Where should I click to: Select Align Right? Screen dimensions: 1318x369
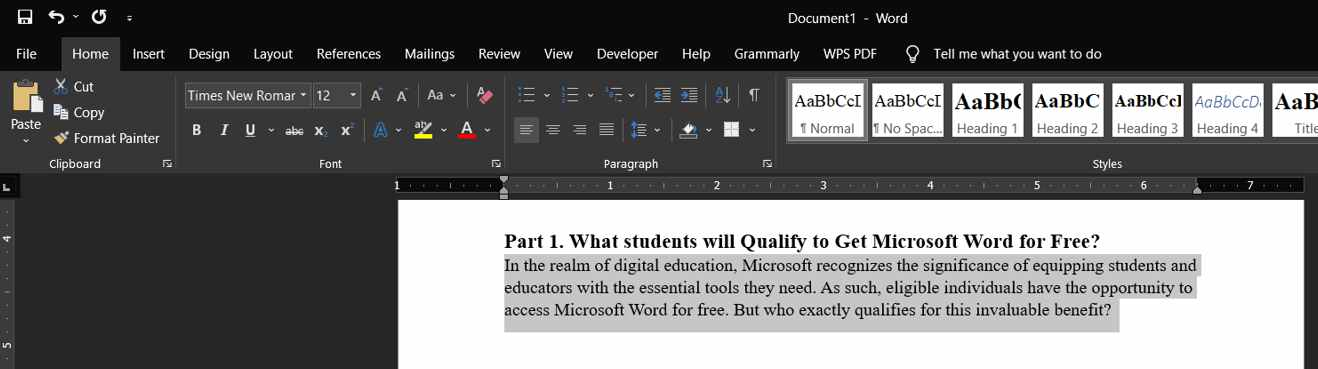click(579, 130)
